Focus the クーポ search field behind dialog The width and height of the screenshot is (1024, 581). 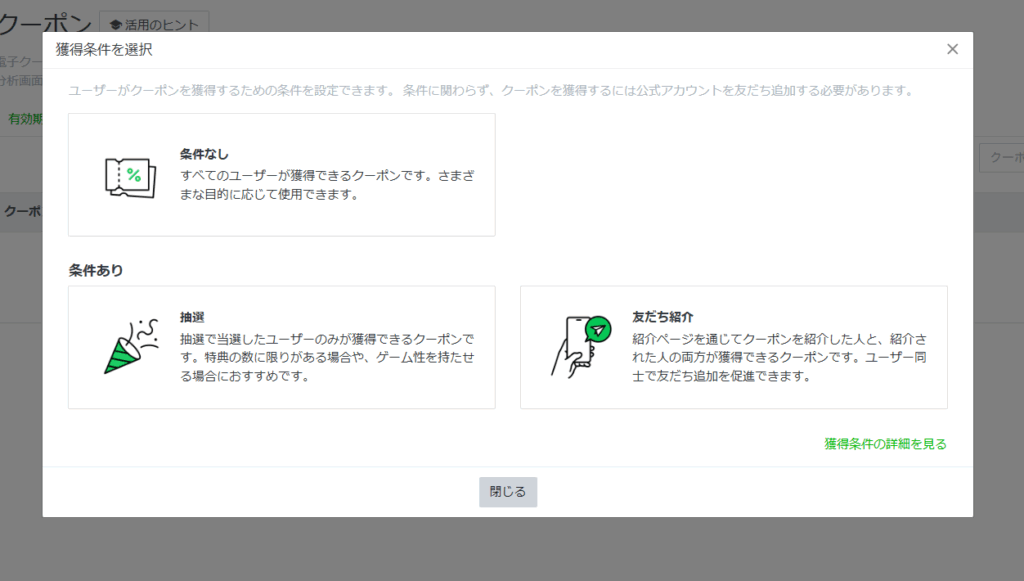(1000, 158)
